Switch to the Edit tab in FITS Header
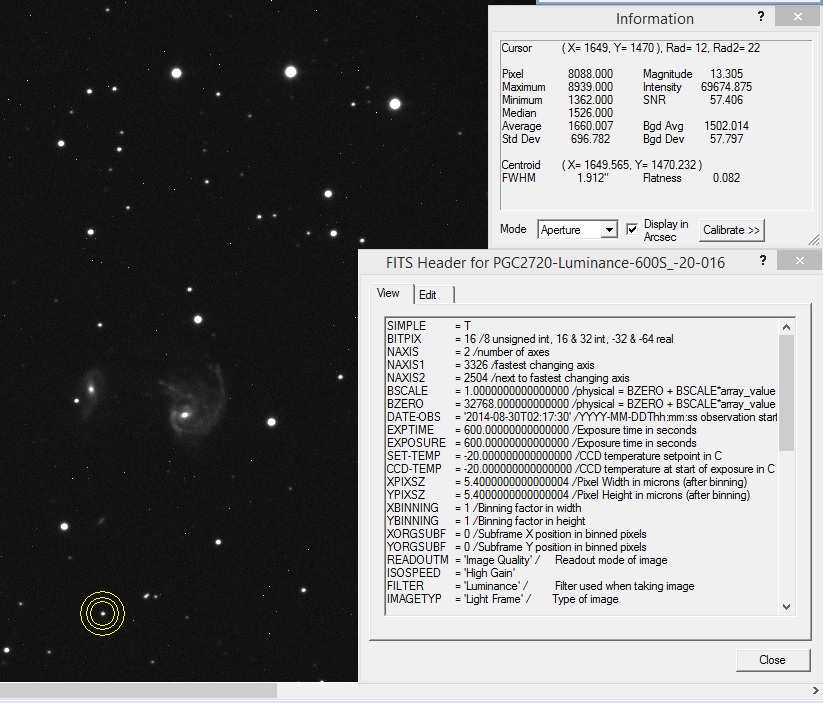This screenshot has height=703, width=823. pos(430,293)
